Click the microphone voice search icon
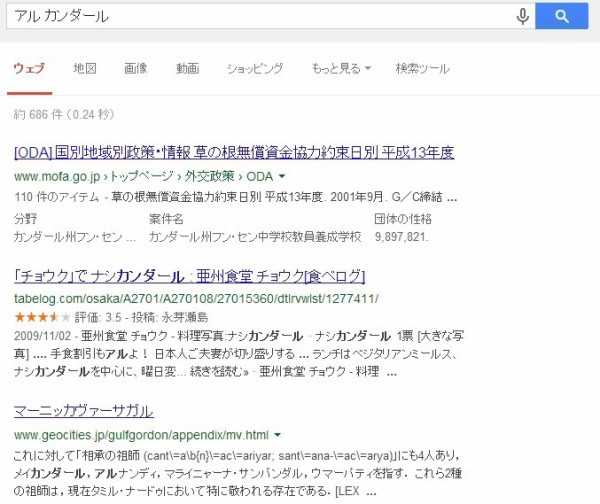This screenshot has height=504, width=600. point(522,16)
